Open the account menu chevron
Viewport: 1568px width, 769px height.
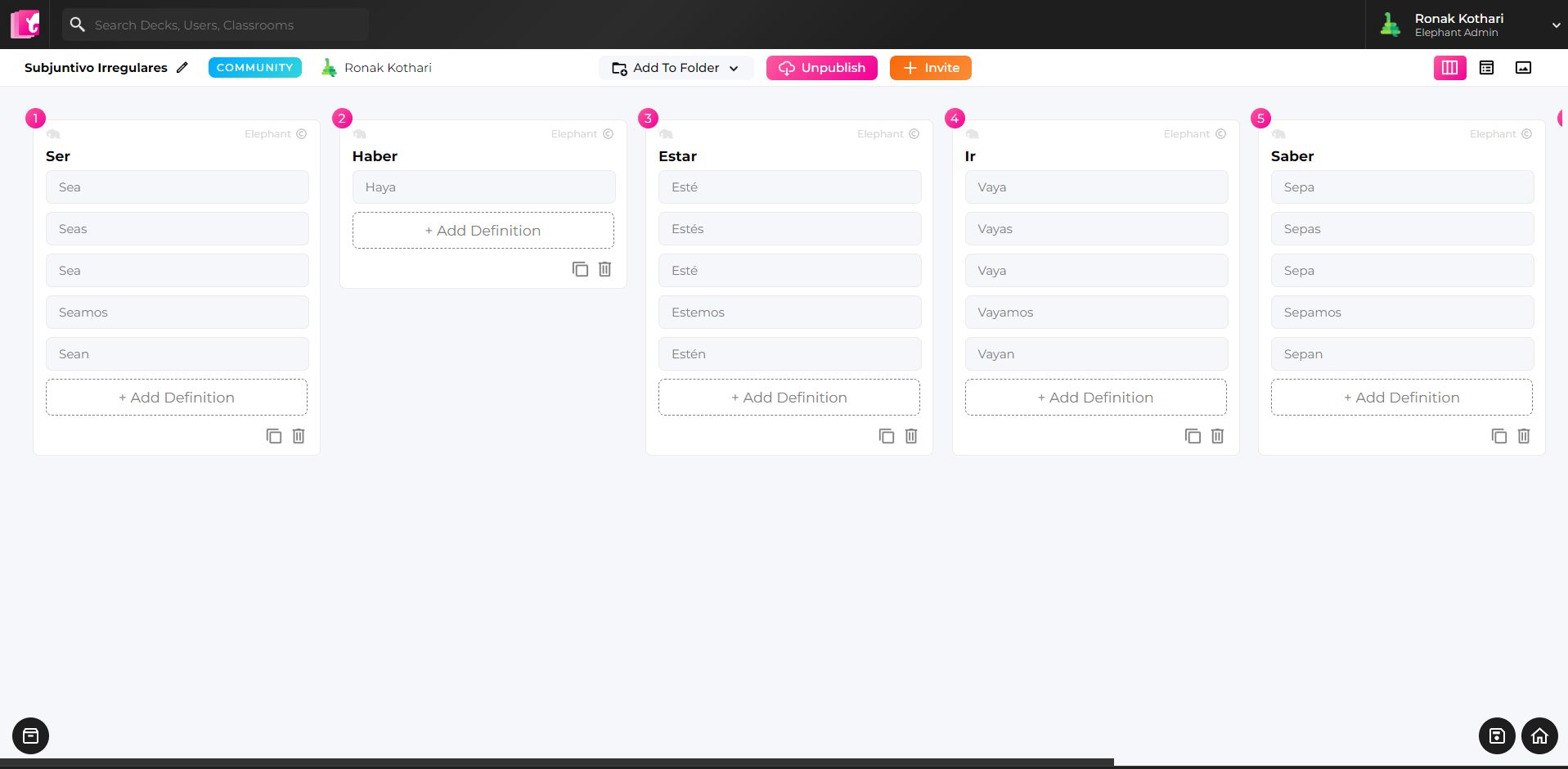click(1555, 25)
